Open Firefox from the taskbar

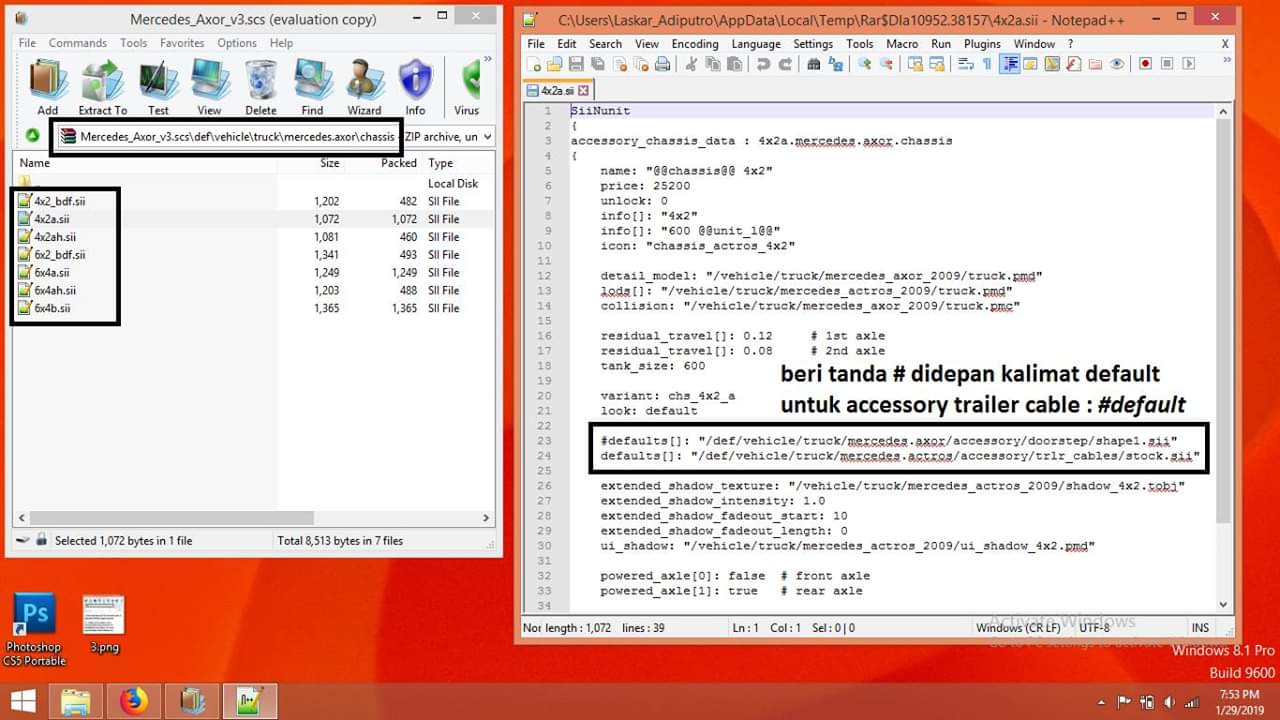[x=133, y=701]
